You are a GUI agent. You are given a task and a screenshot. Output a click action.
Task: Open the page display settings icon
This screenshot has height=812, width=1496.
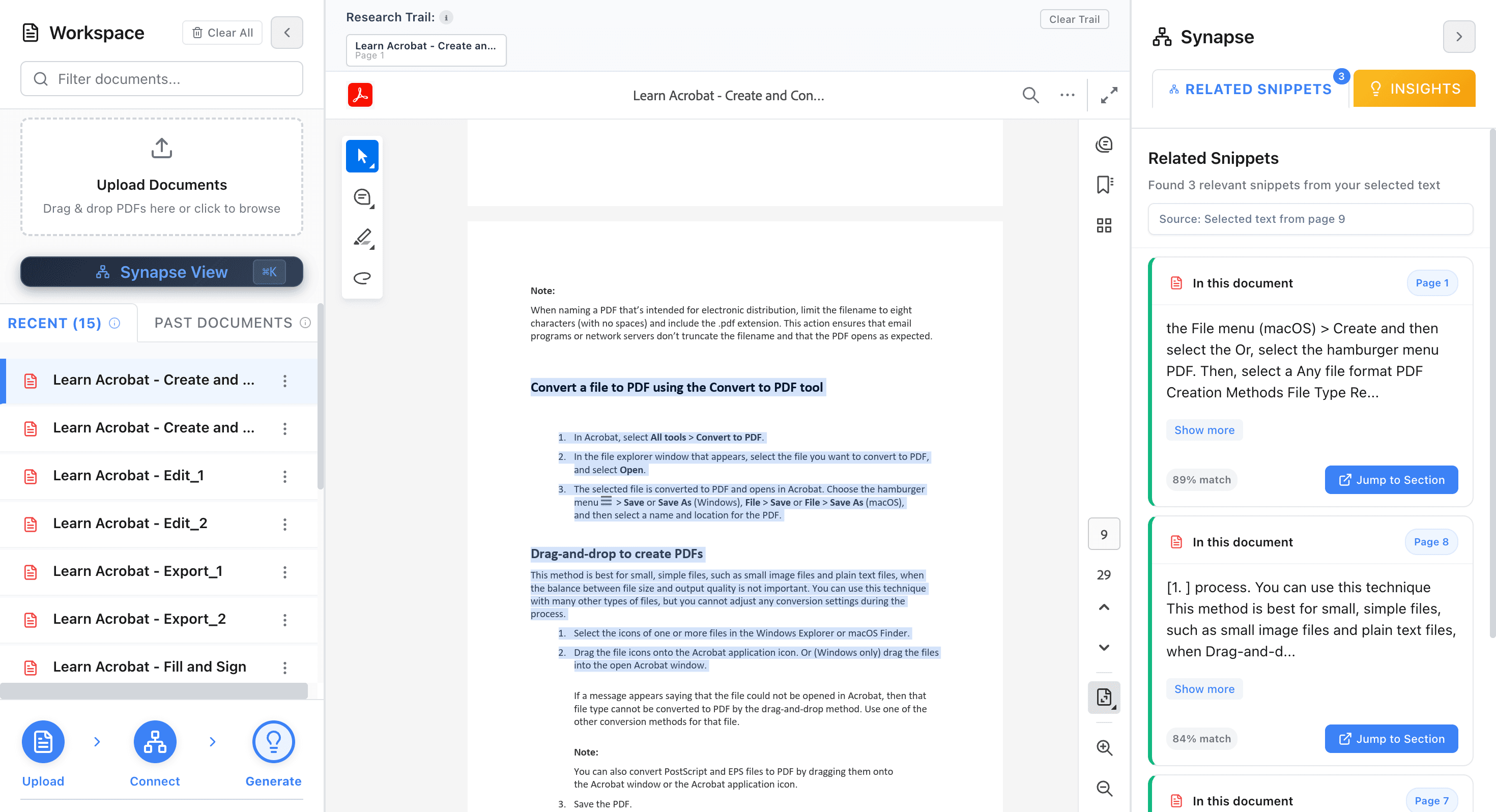(x=1104, y=697)
